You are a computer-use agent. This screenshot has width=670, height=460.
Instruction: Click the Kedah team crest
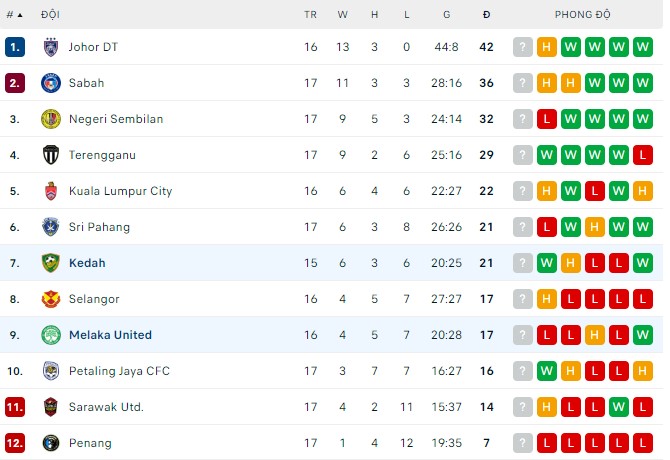(51, 263)
